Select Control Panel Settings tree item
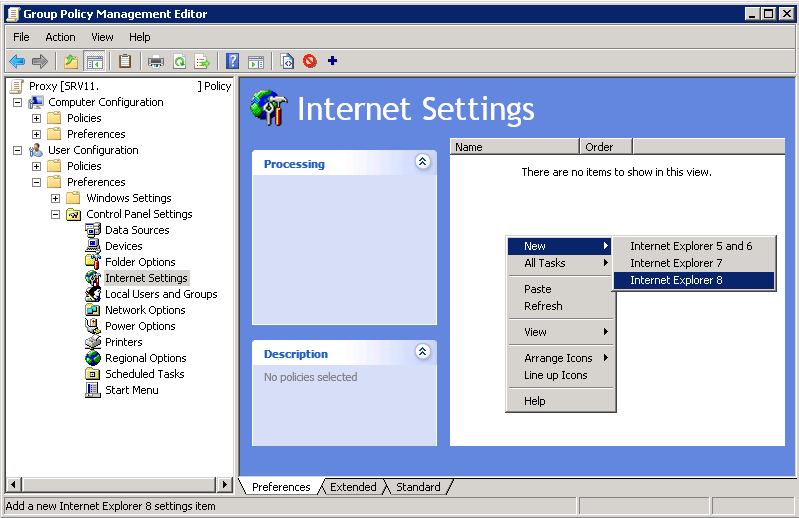799x518 pixels. [x=139, y=214]
